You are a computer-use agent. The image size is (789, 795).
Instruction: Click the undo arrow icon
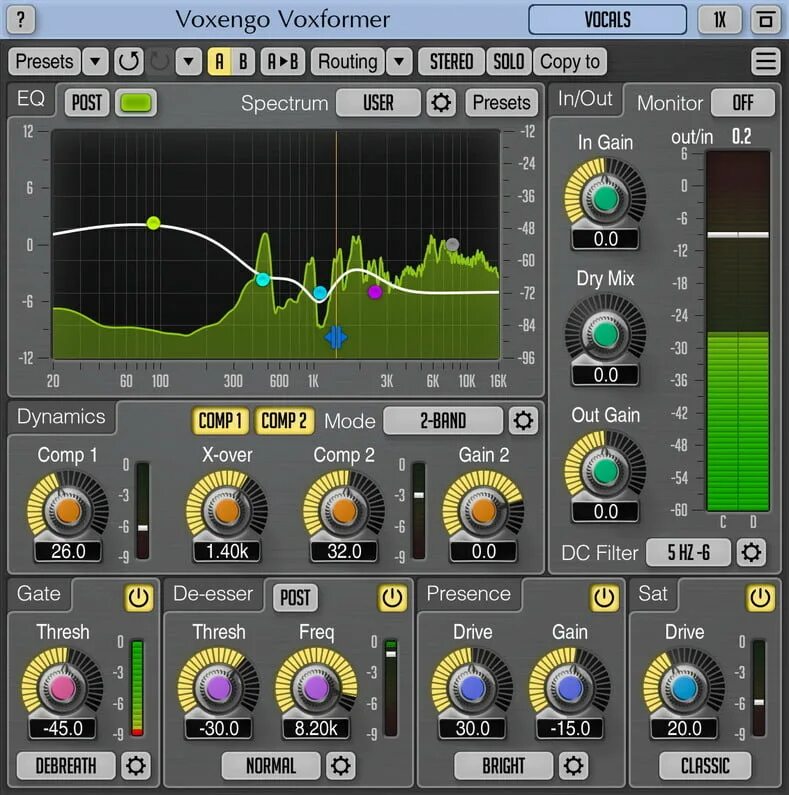point(129,61)
